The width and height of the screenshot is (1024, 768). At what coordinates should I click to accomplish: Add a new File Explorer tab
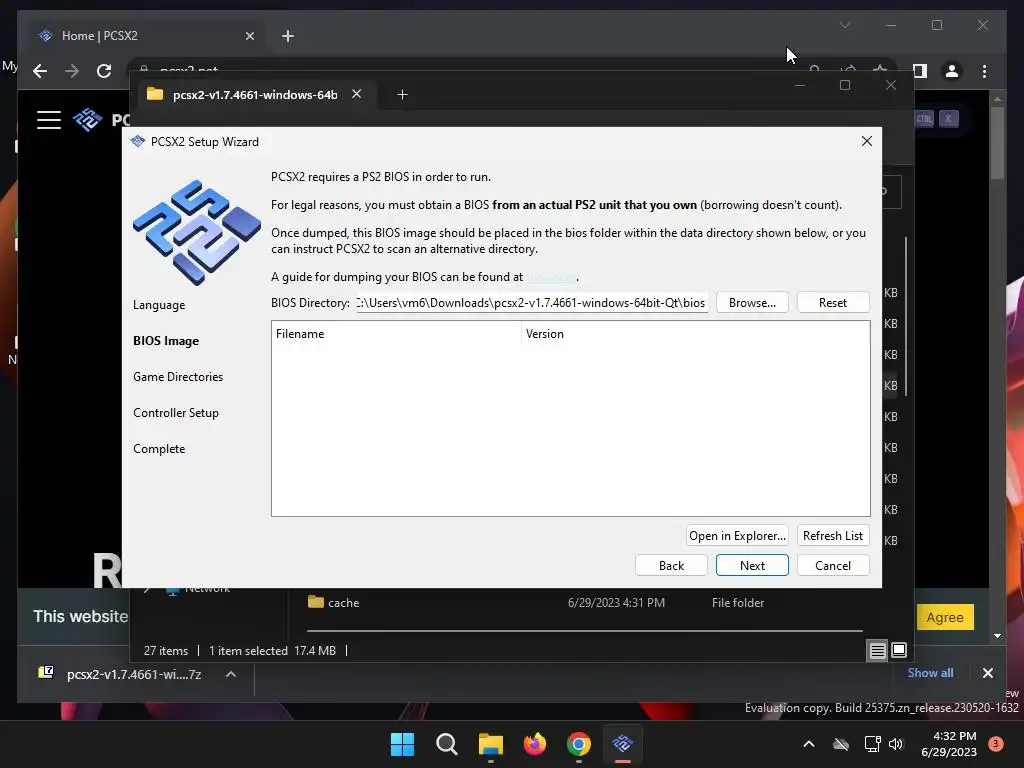402,95
